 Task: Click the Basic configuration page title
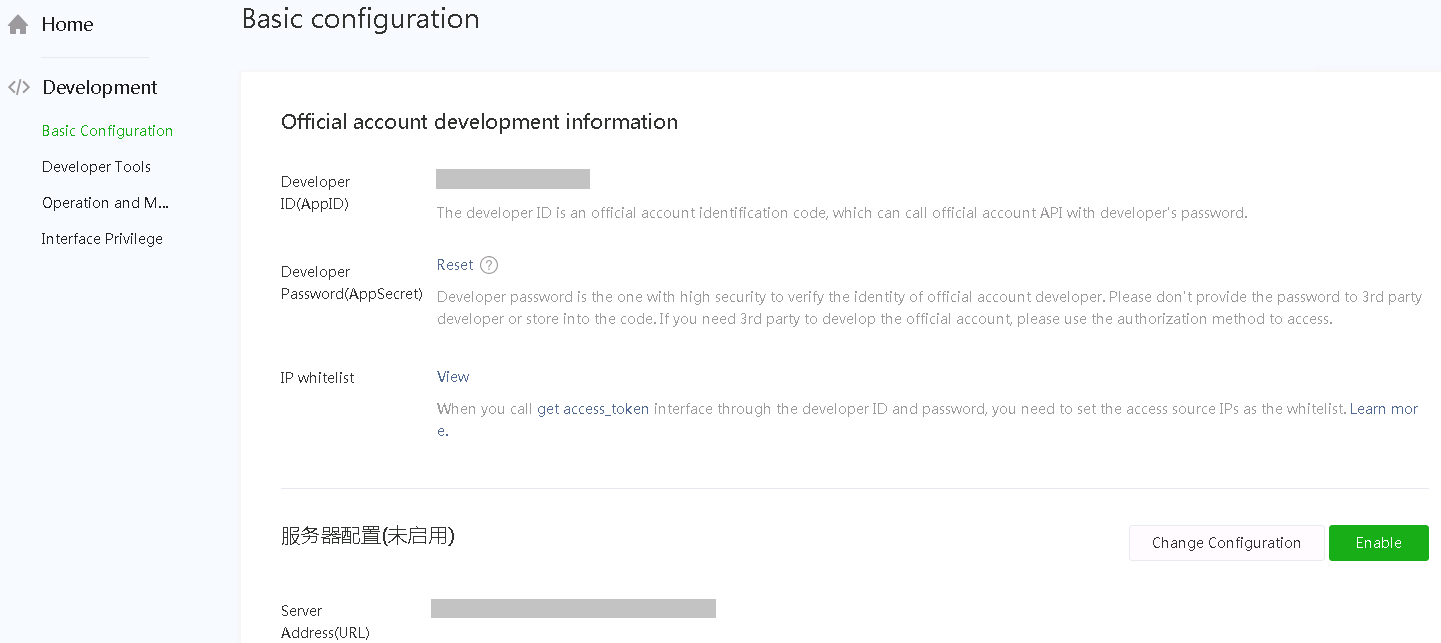pos(361,19)
